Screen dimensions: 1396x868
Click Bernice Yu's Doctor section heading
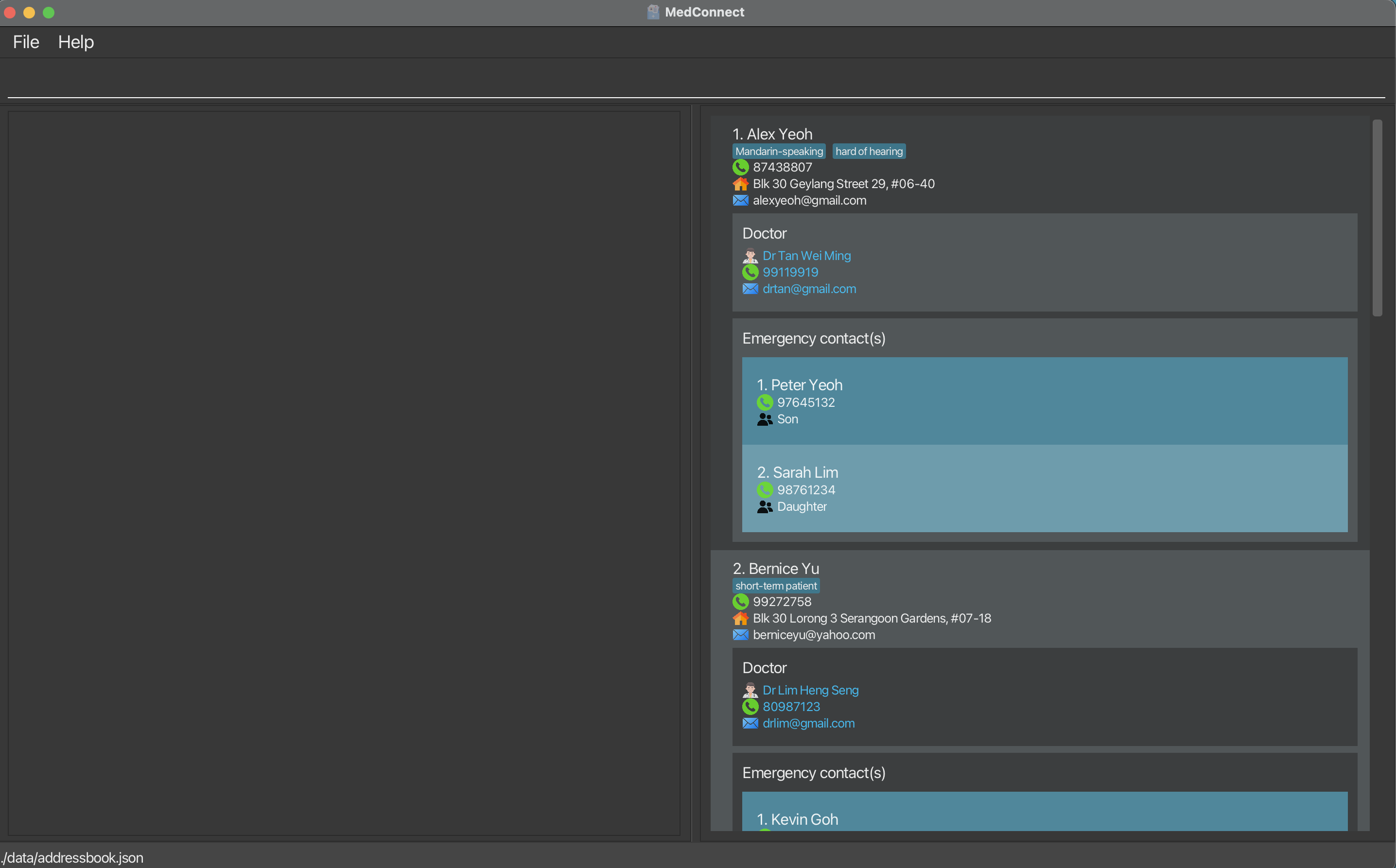pos(764,668)
